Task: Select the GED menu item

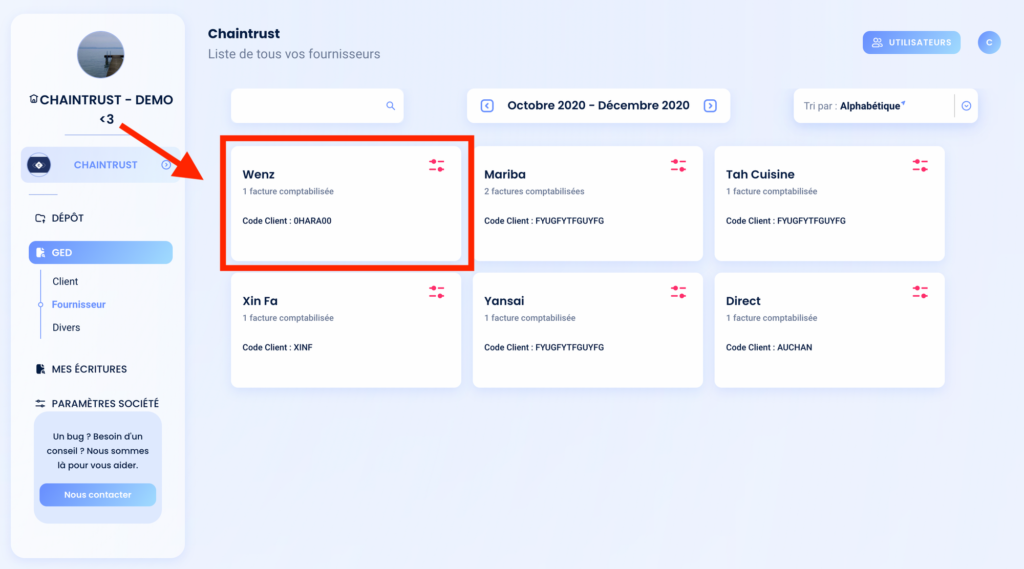Action: tap(101, 253)
